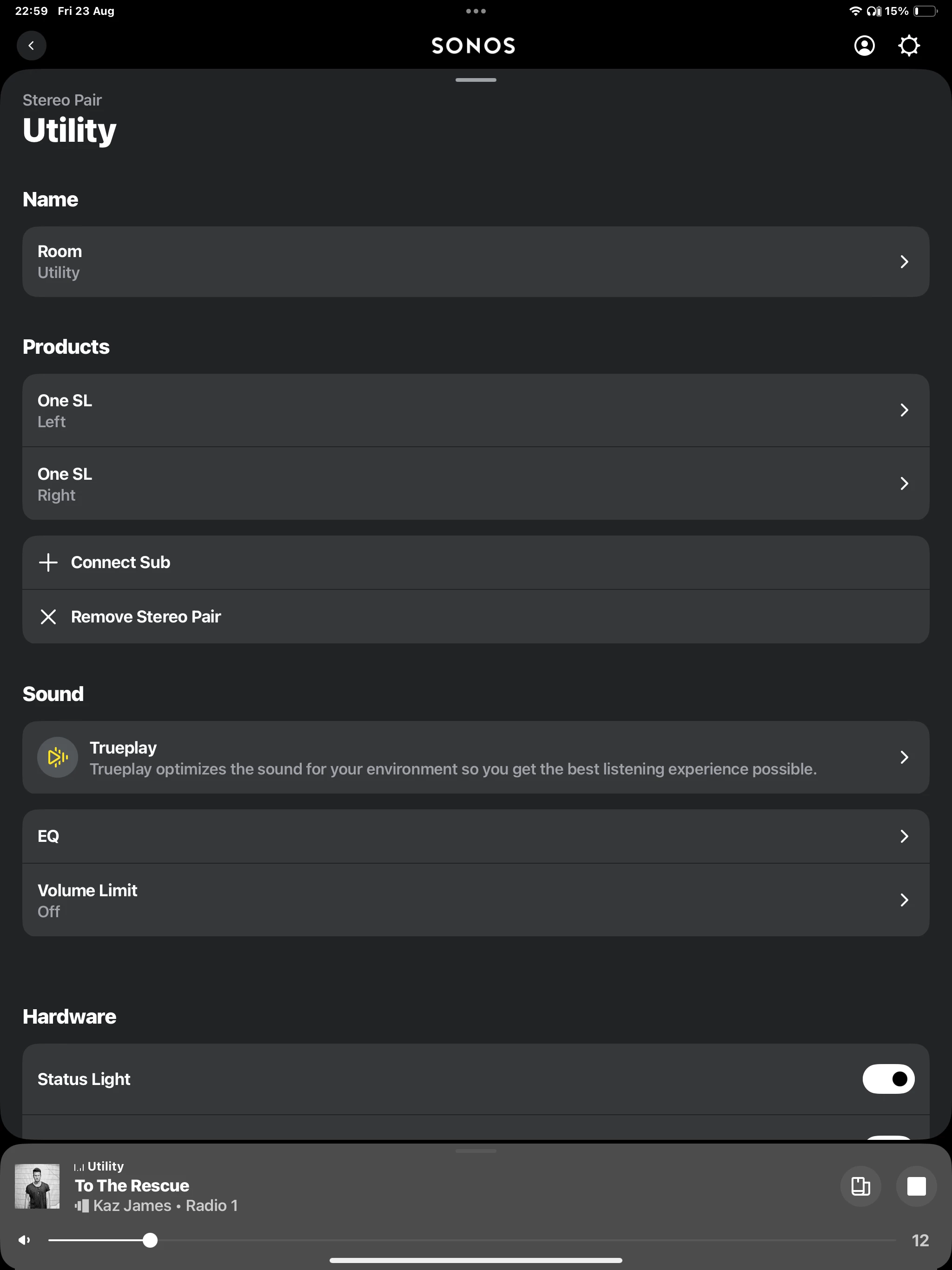Open the account profile icon
The height and width of the screenshot is (1270, 952).
864,46
